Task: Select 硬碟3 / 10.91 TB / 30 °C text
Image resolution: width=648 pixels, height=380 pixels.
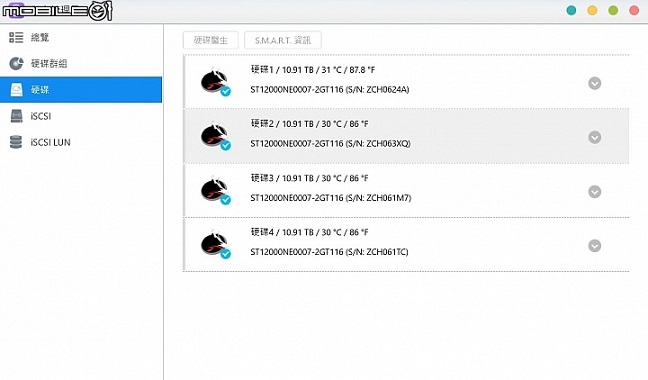Action: (x=310, y=178)
